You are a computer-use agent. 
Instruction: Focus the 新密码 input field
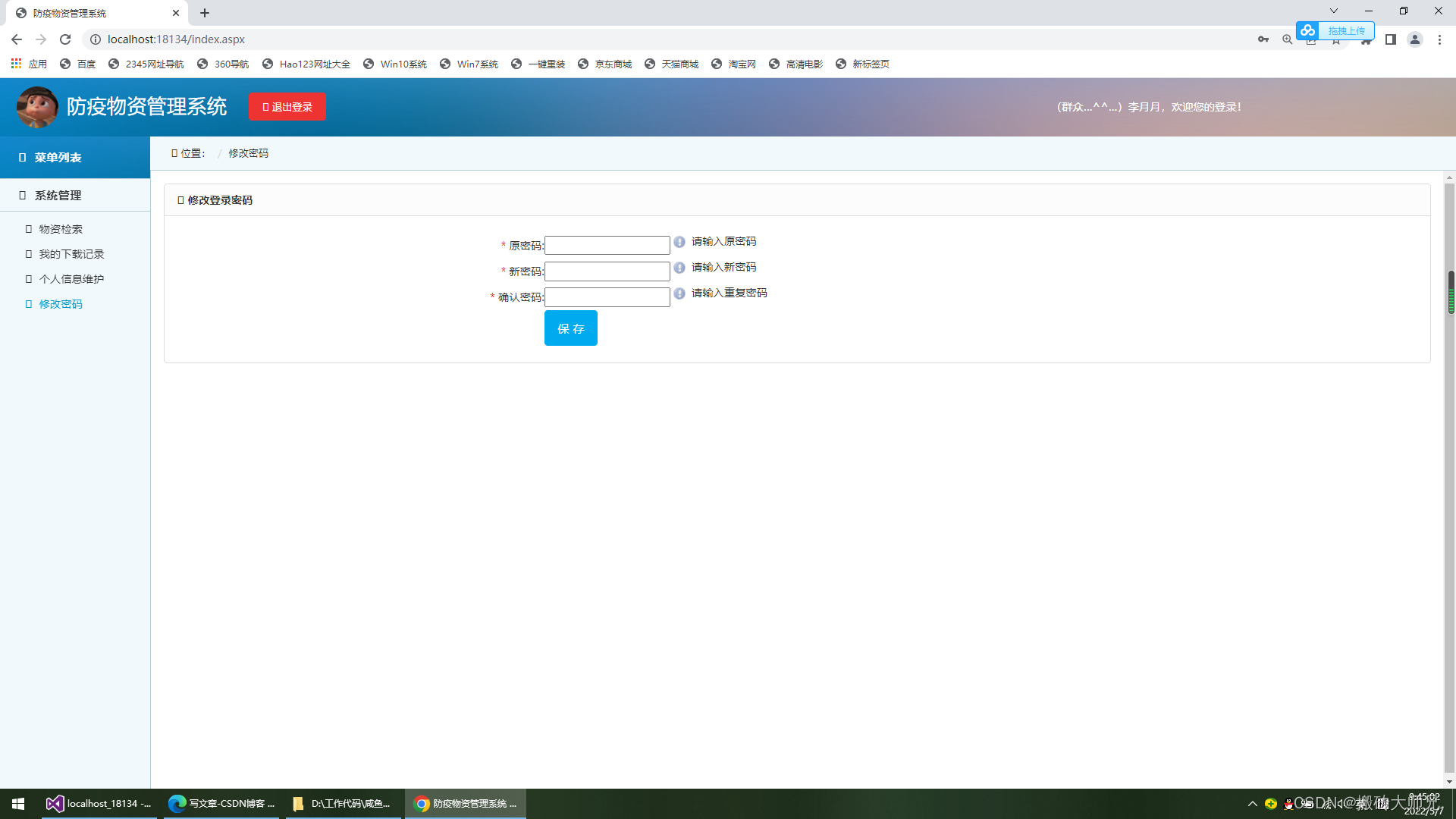[607, 271]
